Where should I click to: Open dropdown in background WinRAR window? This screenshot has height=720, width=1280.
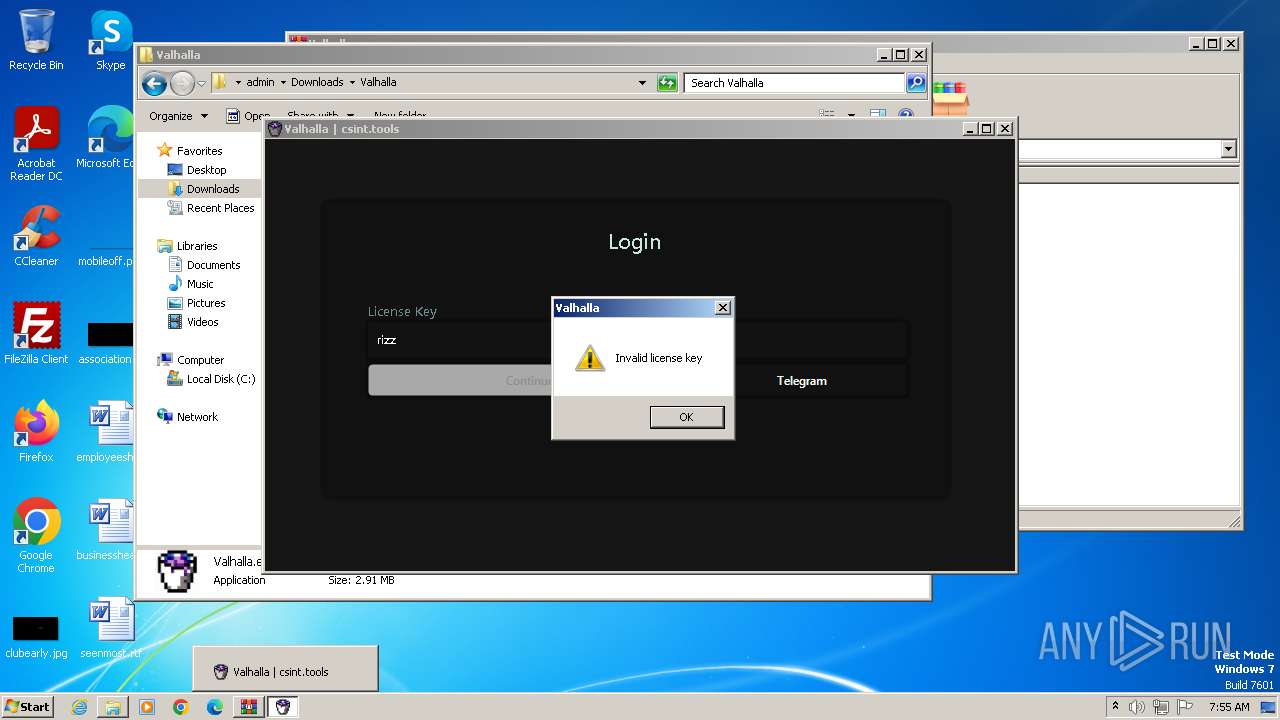point(1228,149)
